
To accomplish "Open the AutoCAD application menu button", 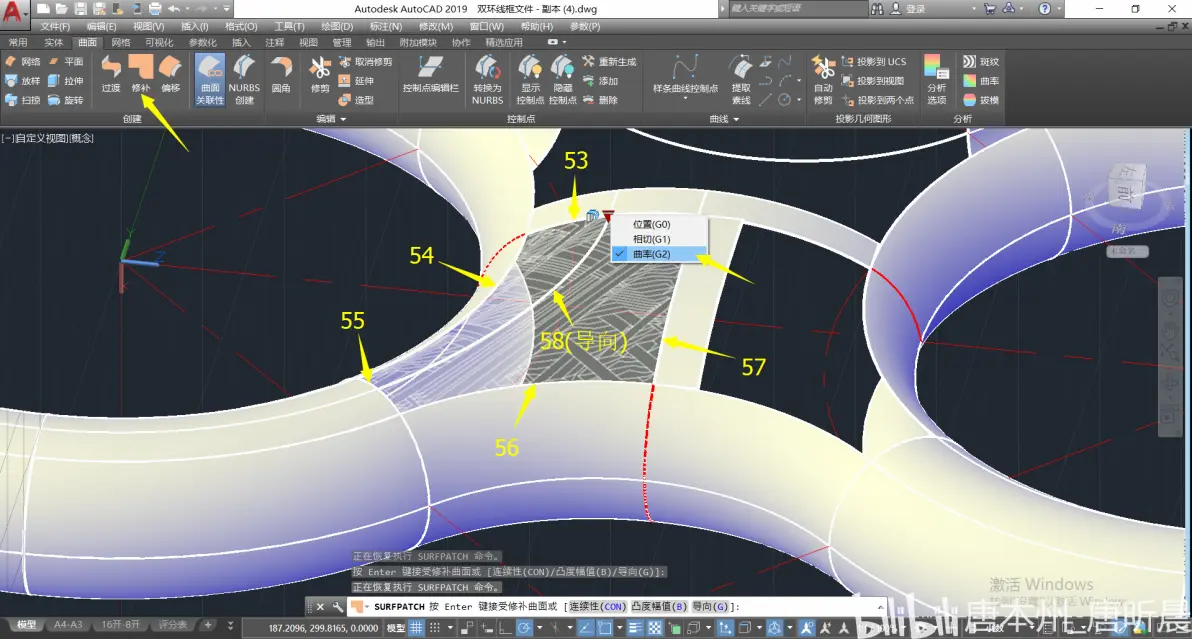I will (14, 13).
